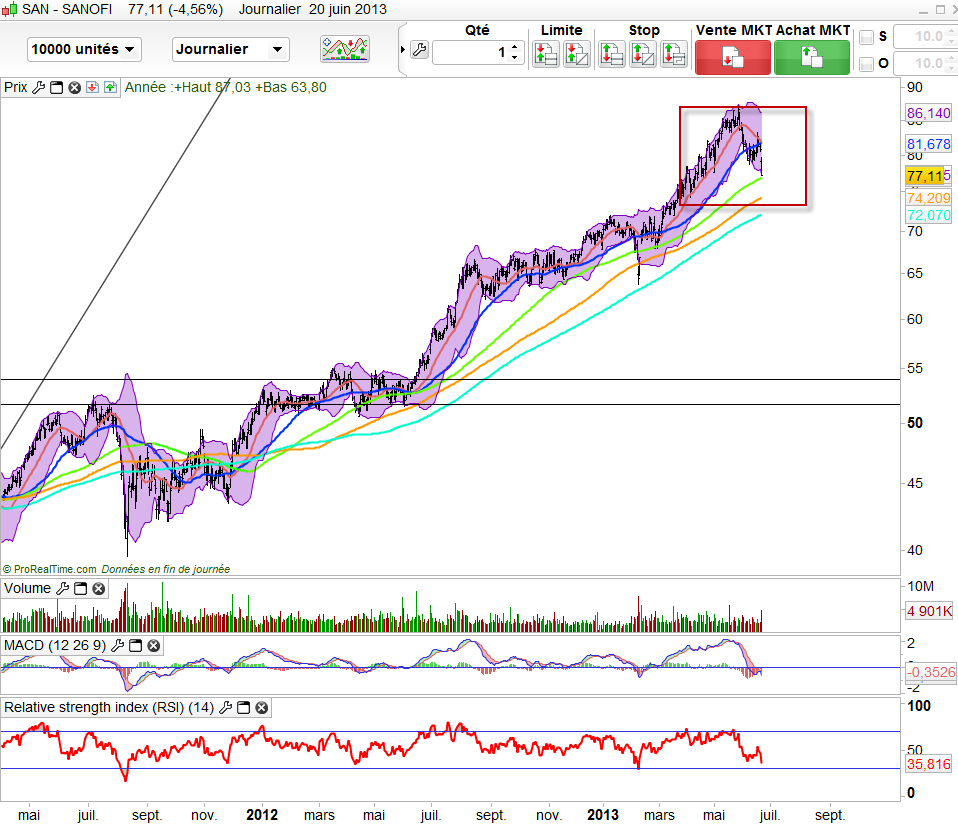Screen dimensions: 958x824
Task: Open trading settings wrench in order toolbar
Action: (x=419, y=50)
